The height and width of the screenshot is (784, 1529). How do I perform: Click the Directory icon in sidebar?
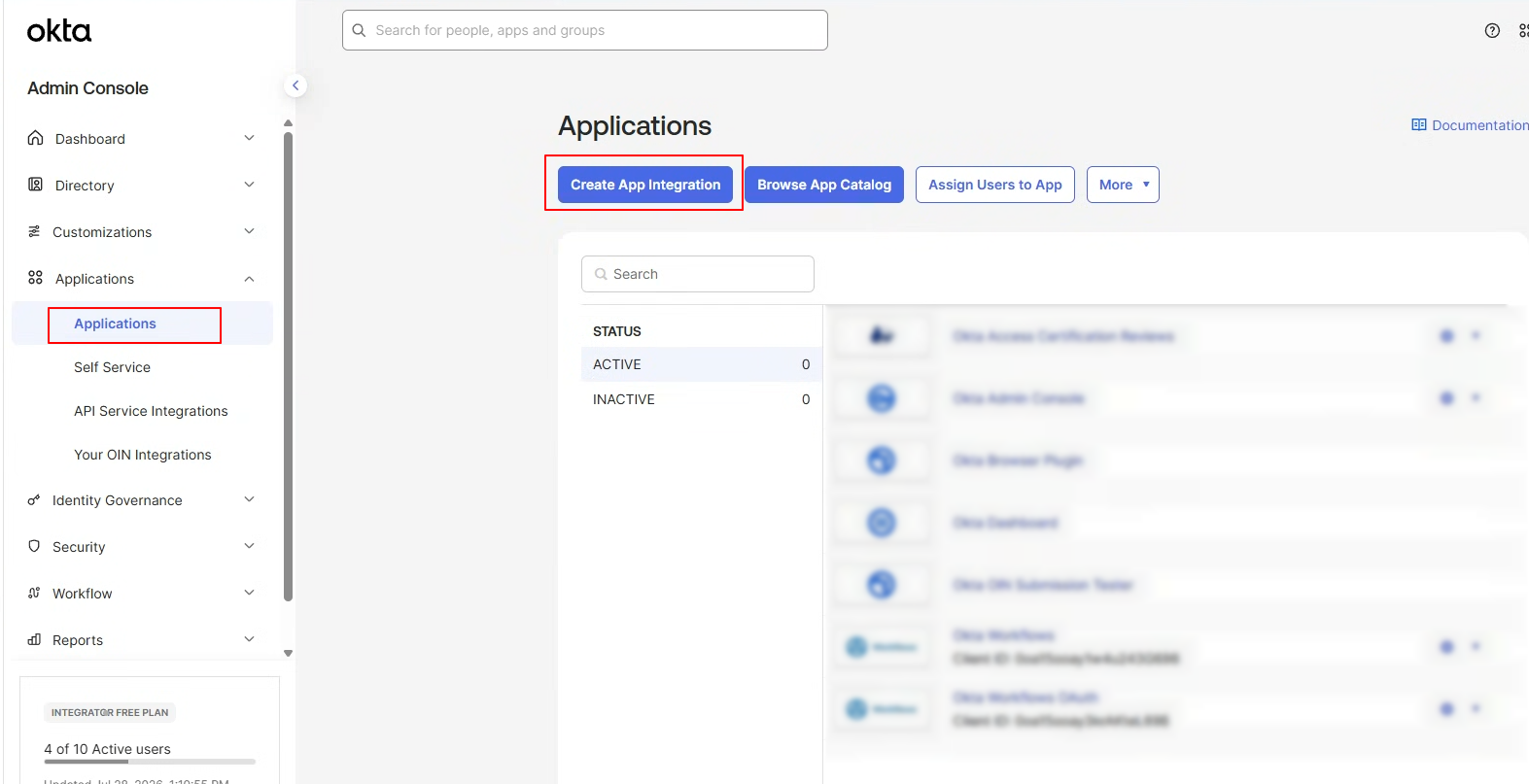tap(35, 185)
